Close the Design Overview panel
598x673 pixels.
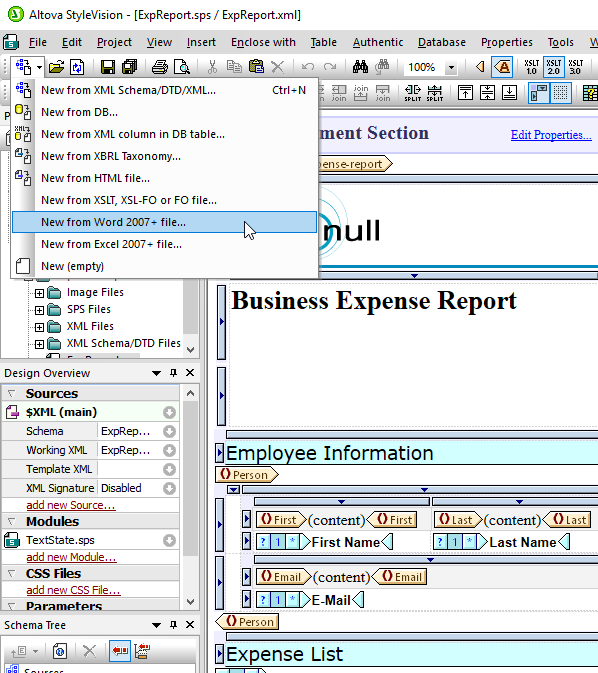coord(190,373)
